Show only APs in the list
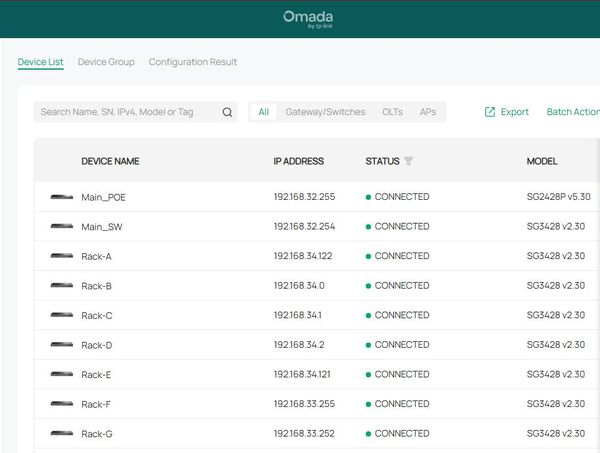 tap(428, 112)
